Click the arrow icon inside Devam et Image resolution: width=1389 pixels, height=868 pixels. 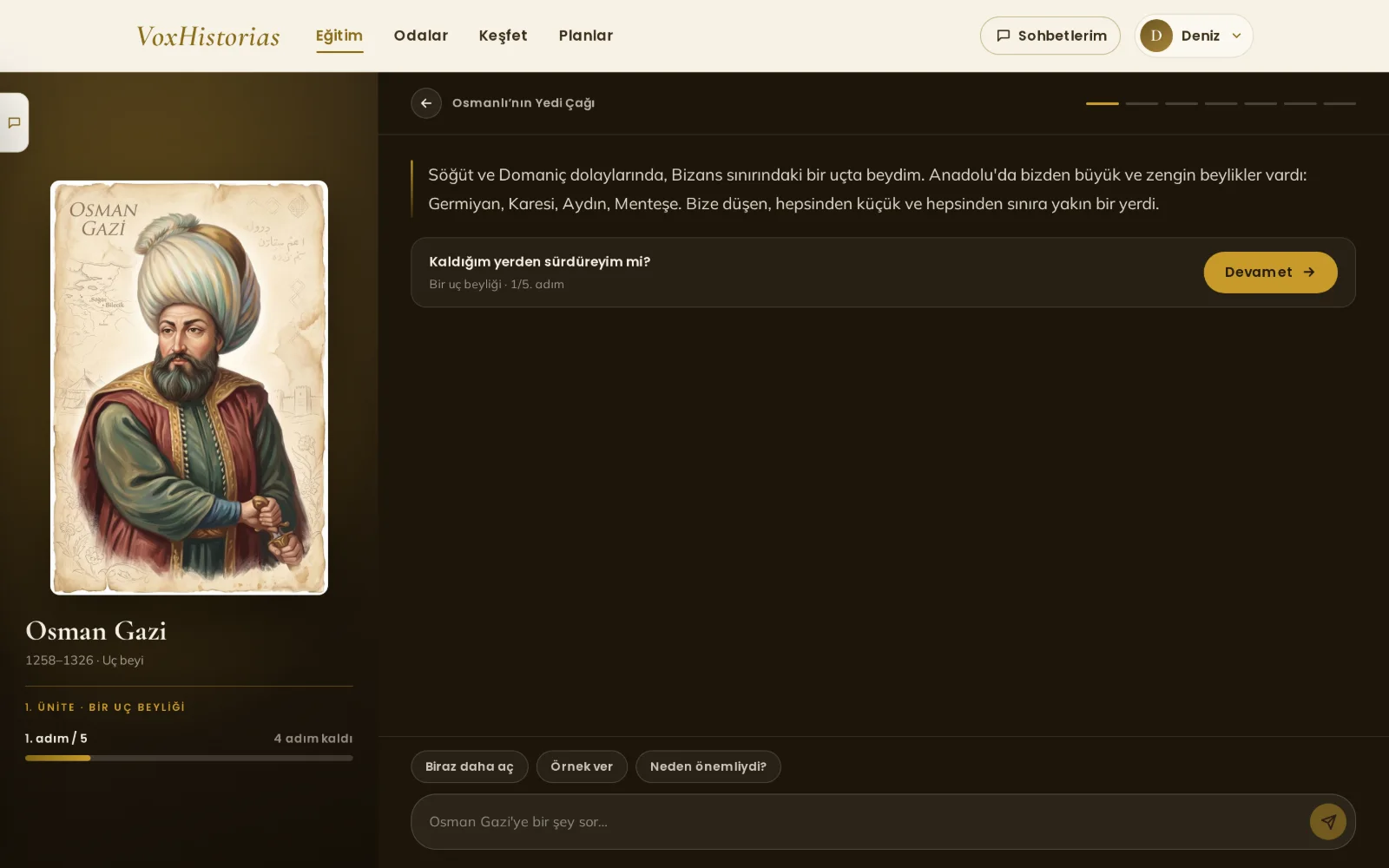[x=1309, y=273]
